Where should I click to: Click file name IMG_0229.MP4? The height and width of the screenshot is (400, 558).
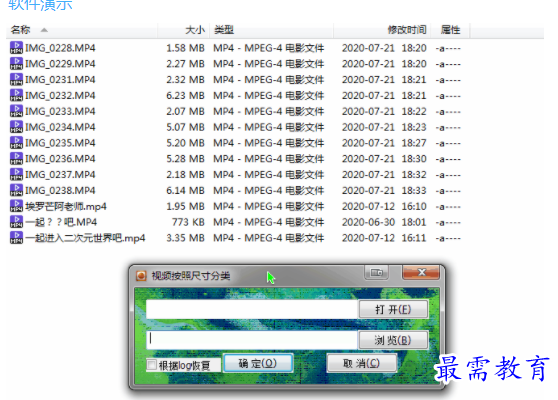[60, 64]
